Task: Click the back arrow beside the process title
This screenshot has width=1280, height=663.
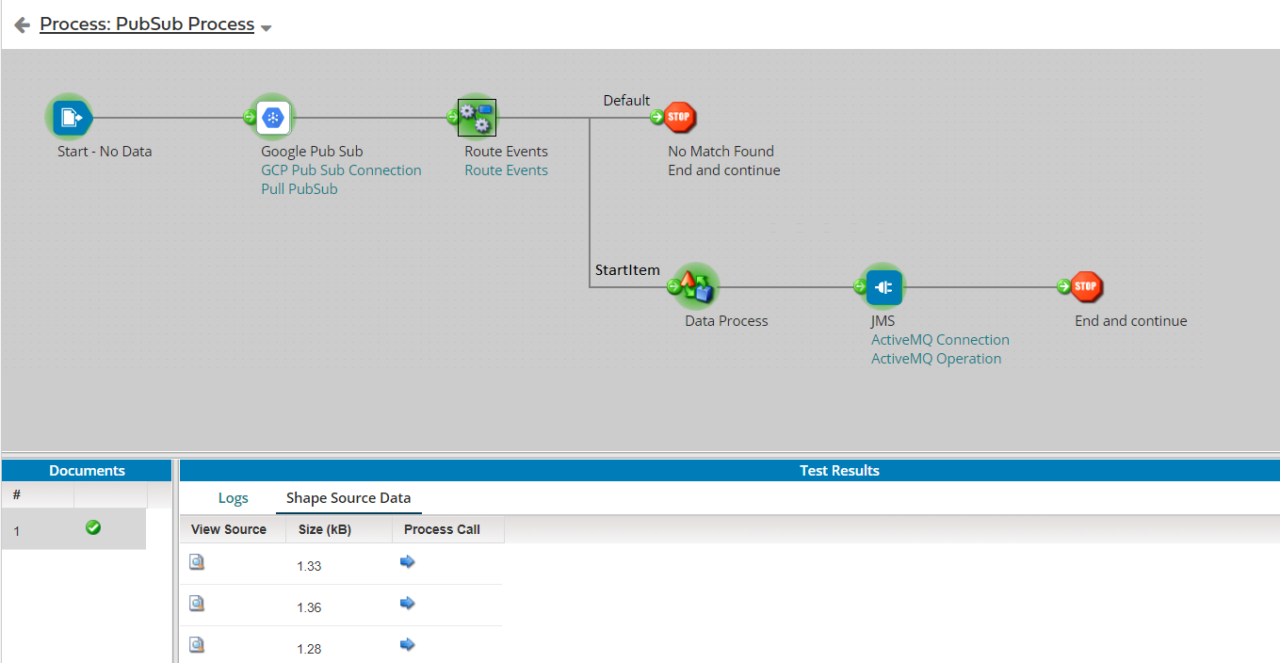Action: (20, 23)
